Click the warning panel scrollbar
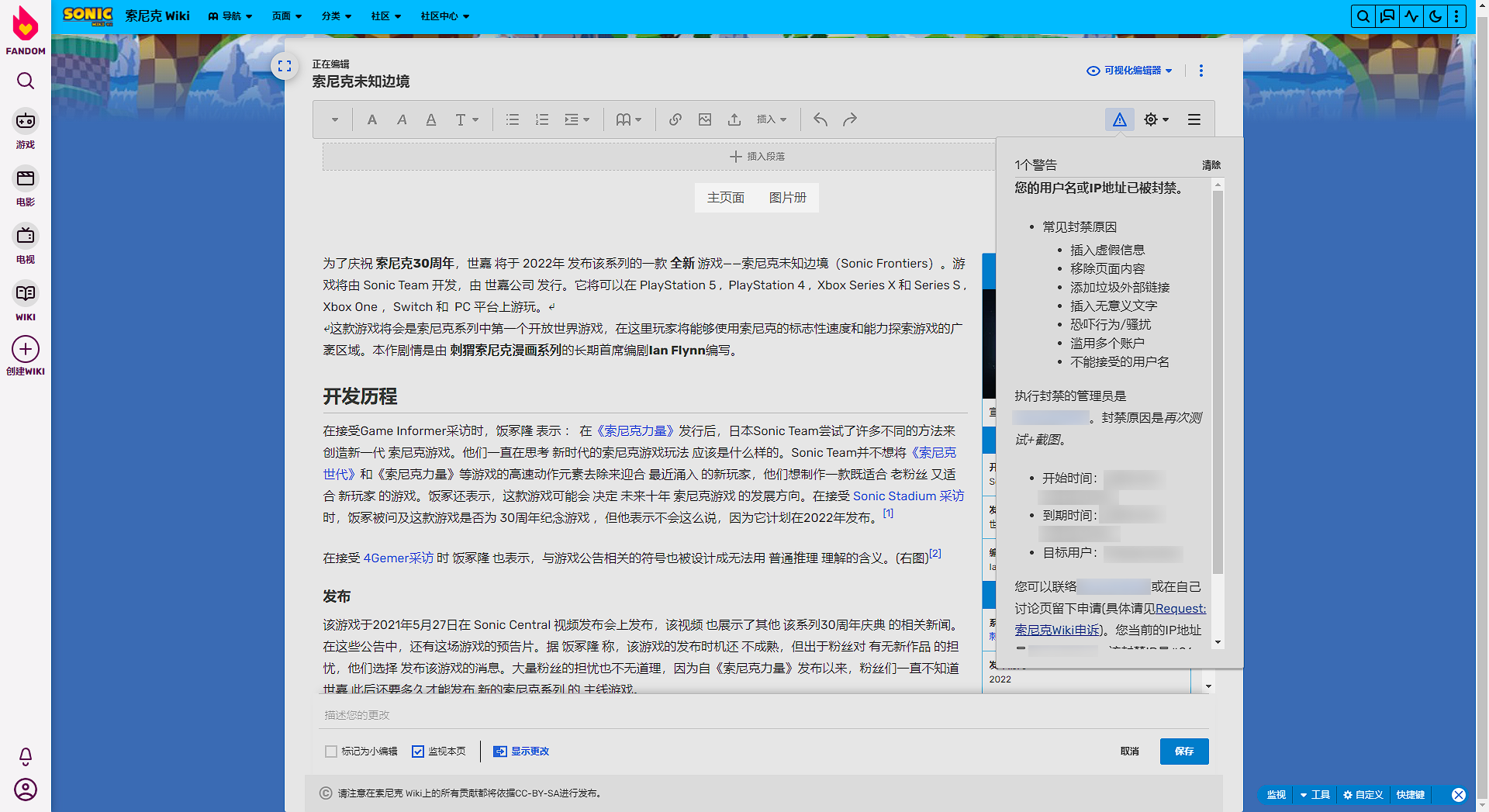This screenshot has height=812, width=1489. [x=1218, y=381]
